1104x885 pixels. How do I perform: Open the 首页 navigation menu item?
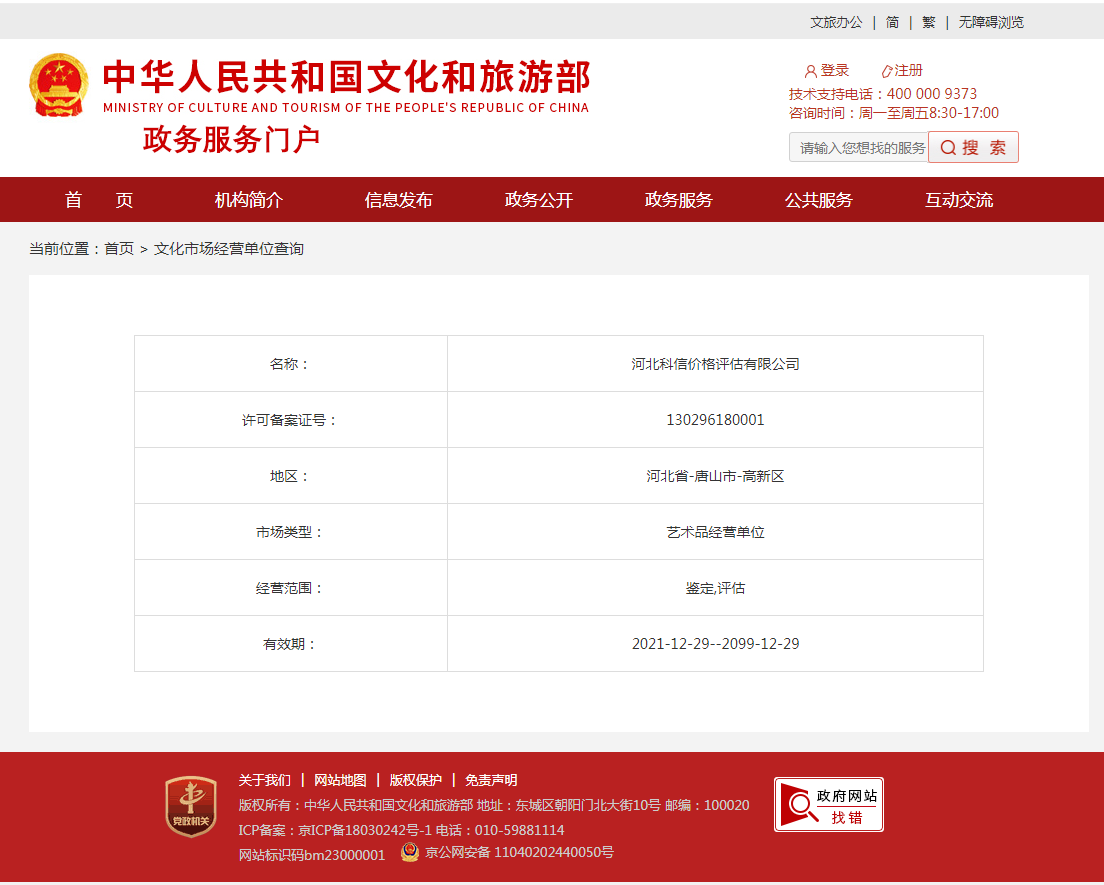pyautogui.click(x=99, y=200)
